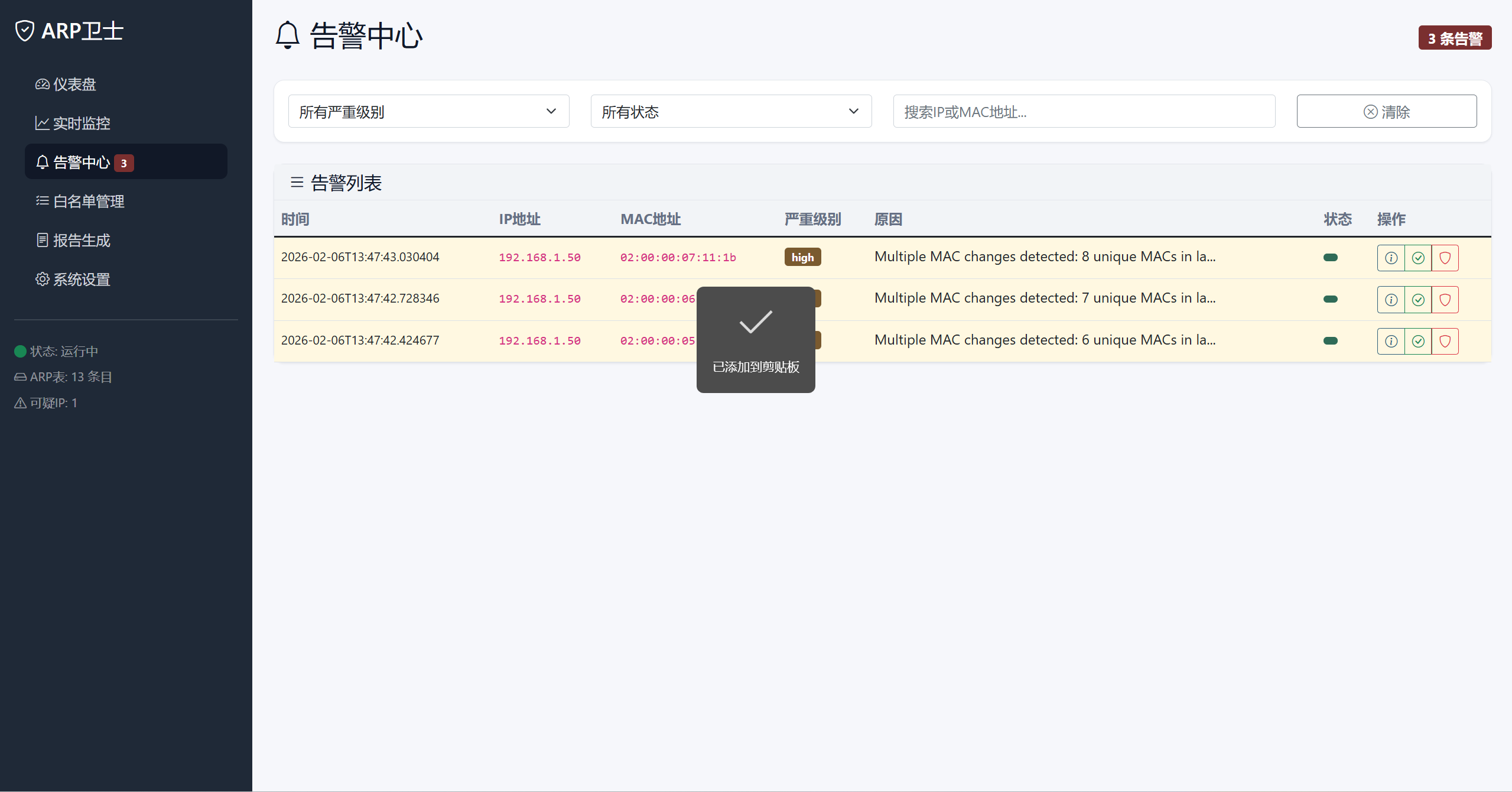The image size is (1512, 792).
Task: Click the 3 条告警 badge at top right
Action: 1454,38
